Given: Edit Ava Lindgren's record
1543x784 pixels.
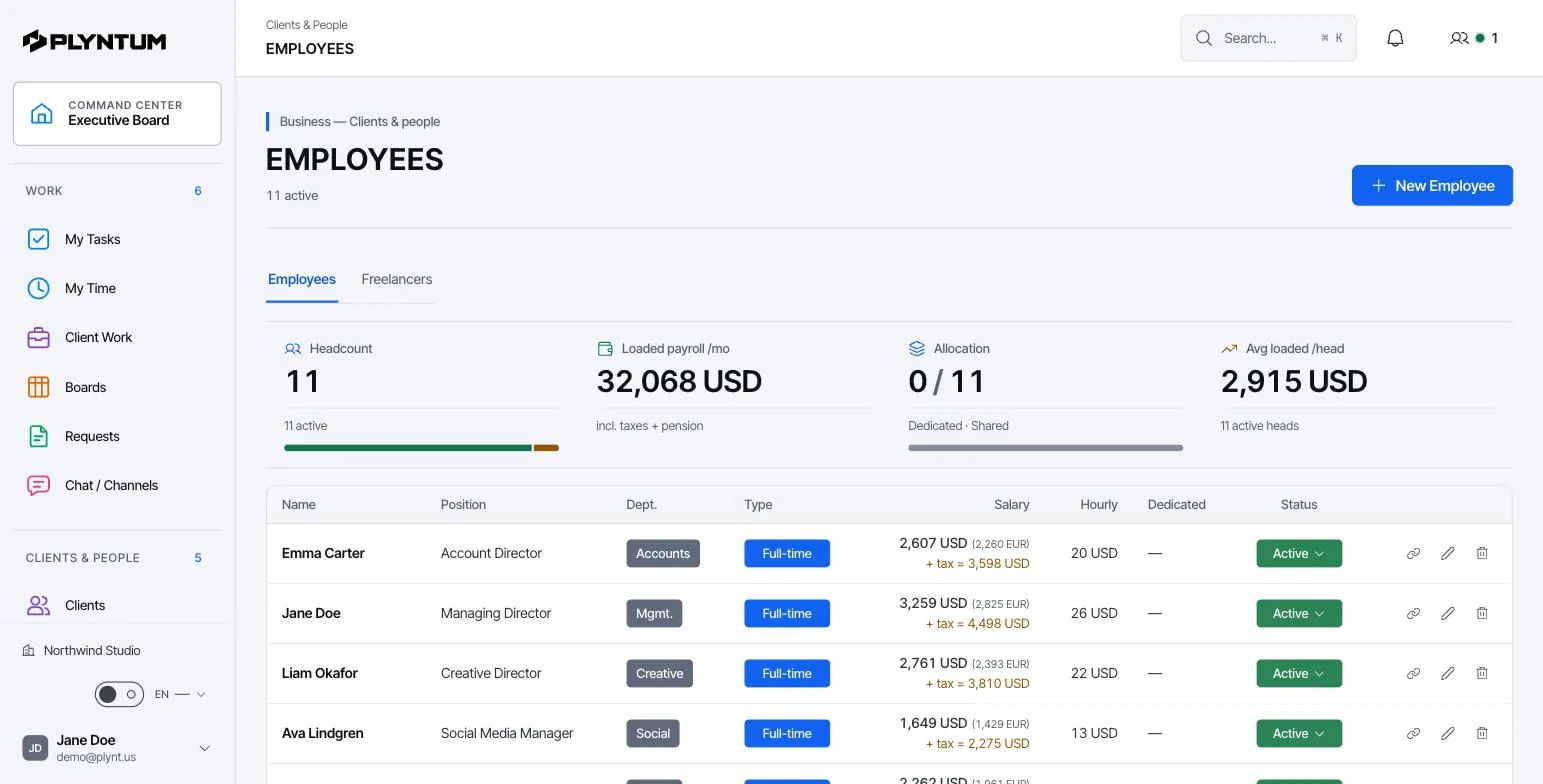Looking at the screenshot, I should click(1447, 733).
